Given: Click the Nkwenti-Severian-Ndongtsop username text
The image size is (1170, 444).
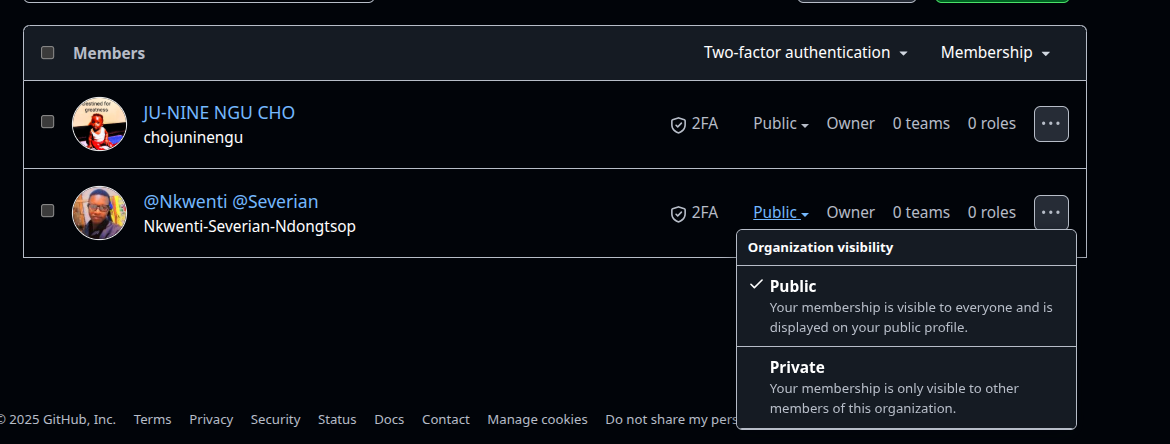Looking at the screenshot, I should (x=249, y=226).
